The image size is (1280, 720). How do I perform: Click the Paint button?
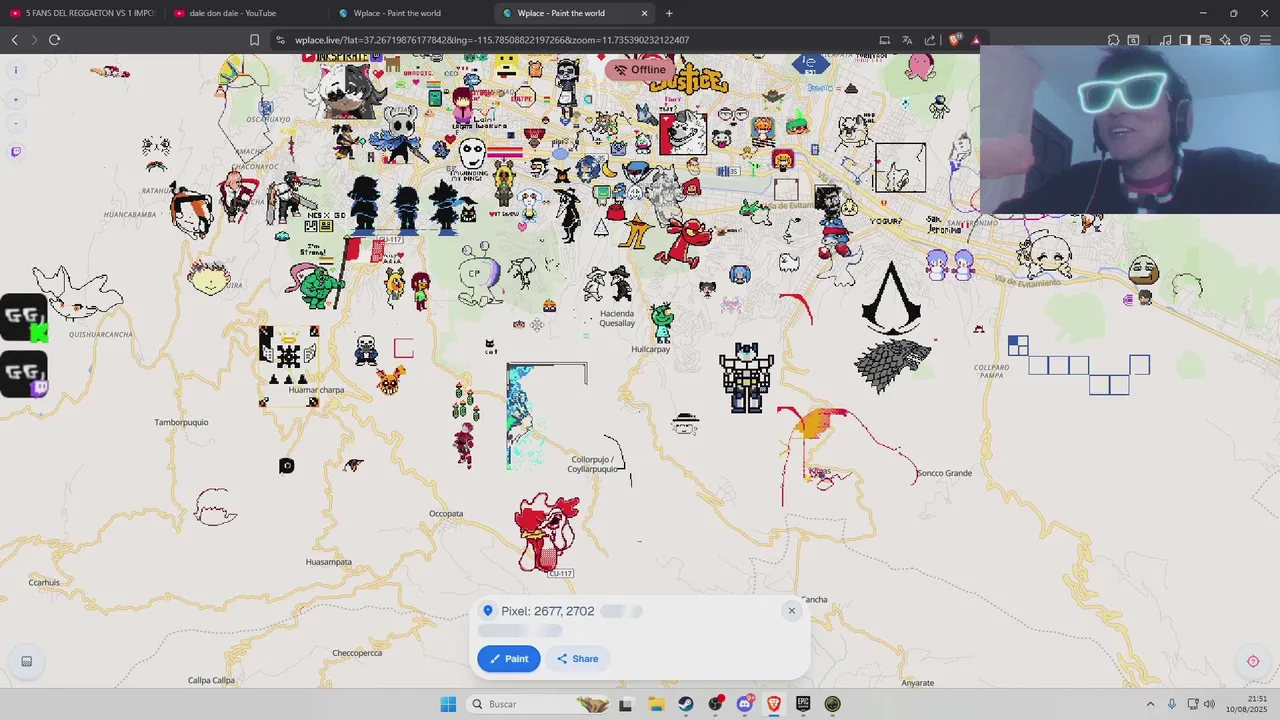[x=509, y=659]
